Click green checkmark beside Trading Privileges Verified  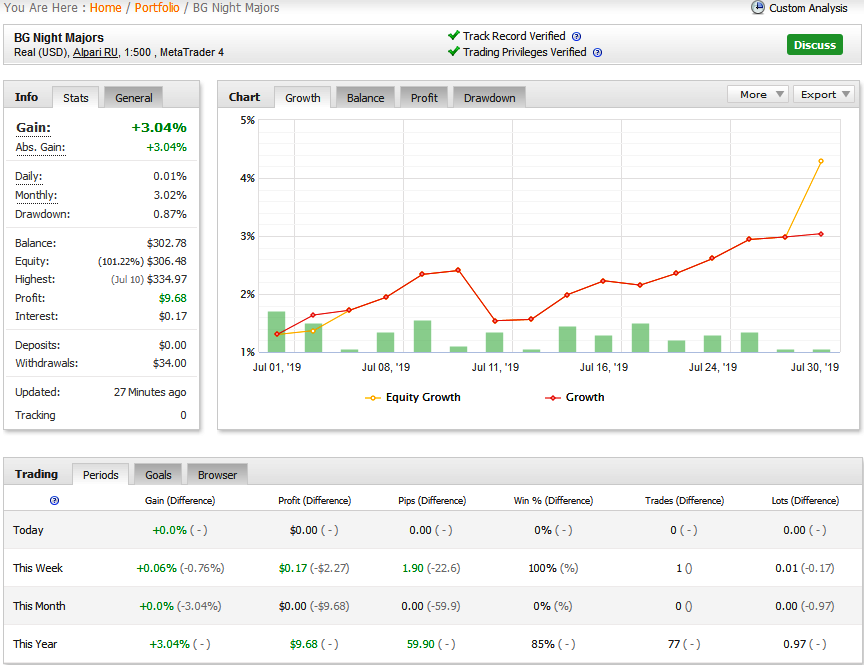coord(453,51)
